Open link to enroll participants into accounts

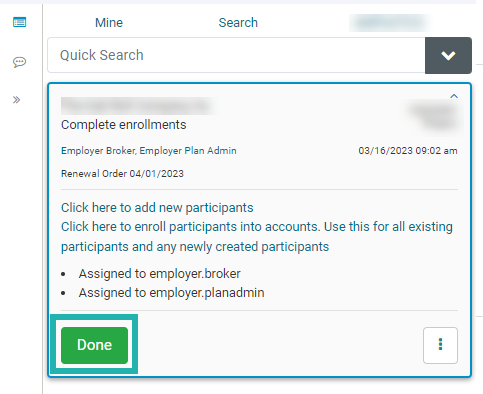[257, 237]
